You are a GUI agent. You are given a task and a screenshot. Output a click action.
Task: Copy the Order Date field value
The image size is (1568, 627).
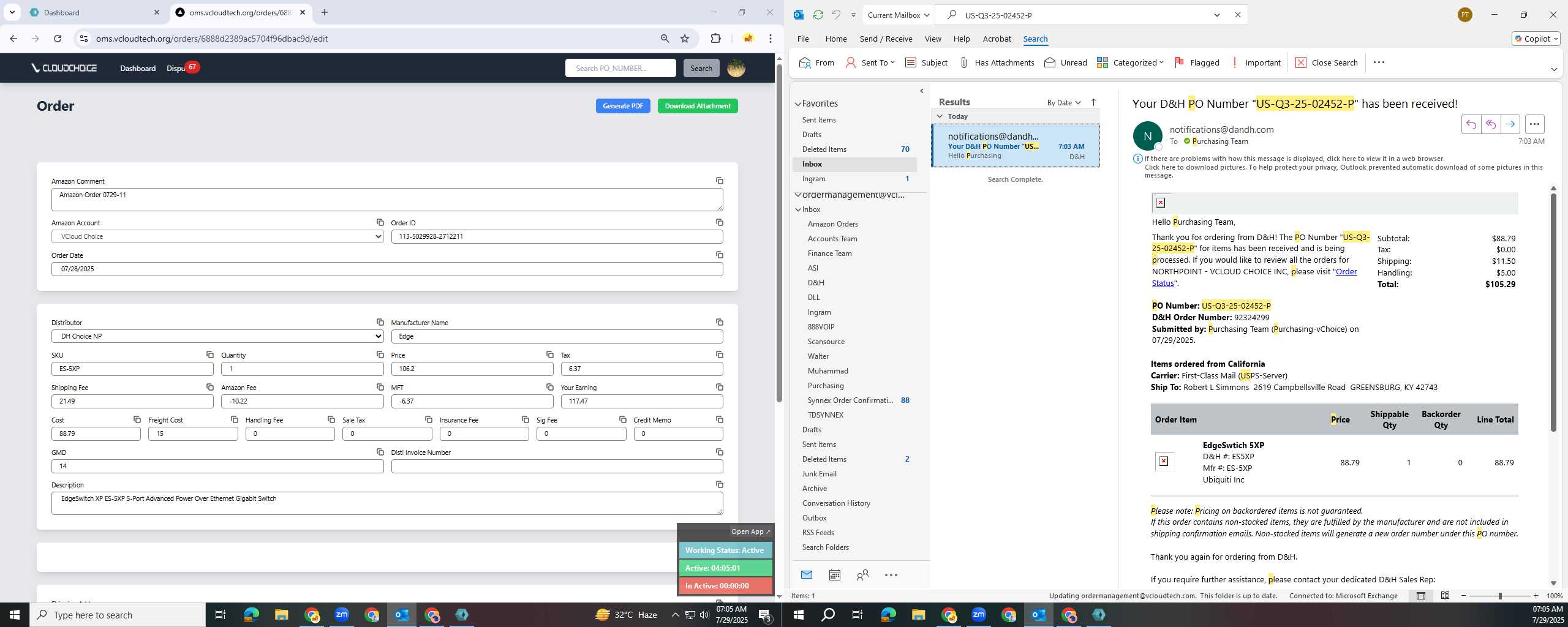tap(720, 255)
